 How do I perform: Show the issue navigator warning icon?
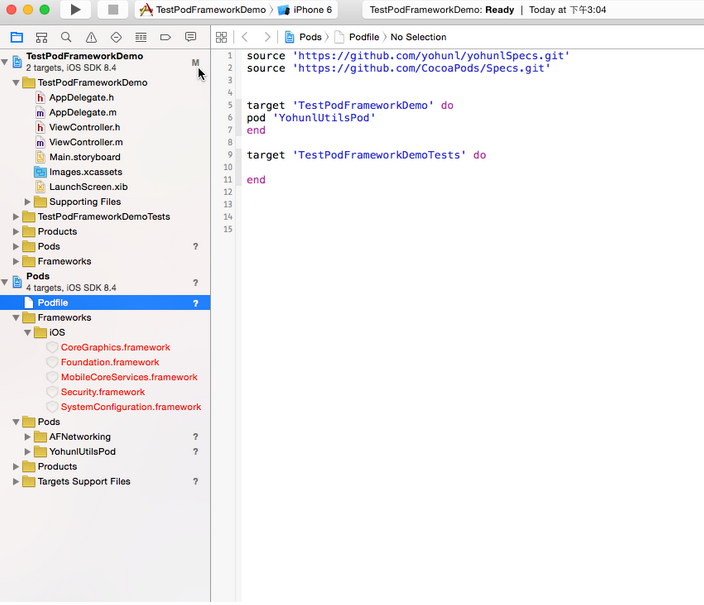(91, 37)
